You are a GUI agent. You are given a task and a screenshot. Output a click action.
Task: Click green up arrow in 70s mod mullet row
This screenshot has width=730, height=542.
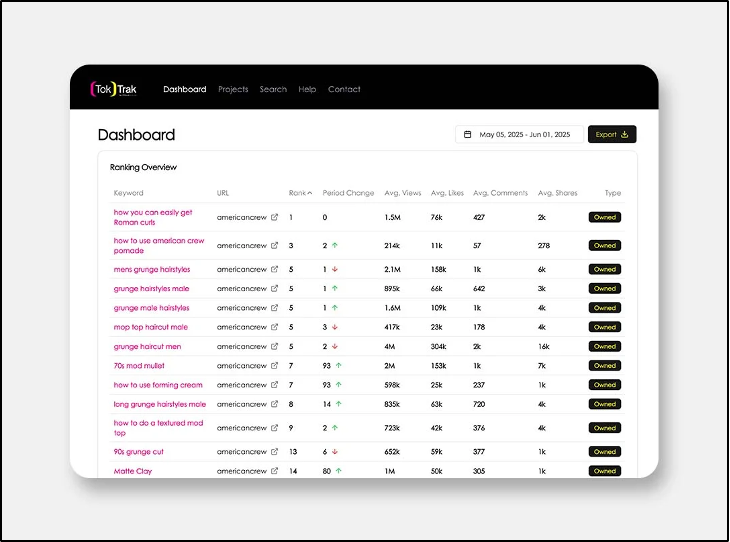pos(338,366)
